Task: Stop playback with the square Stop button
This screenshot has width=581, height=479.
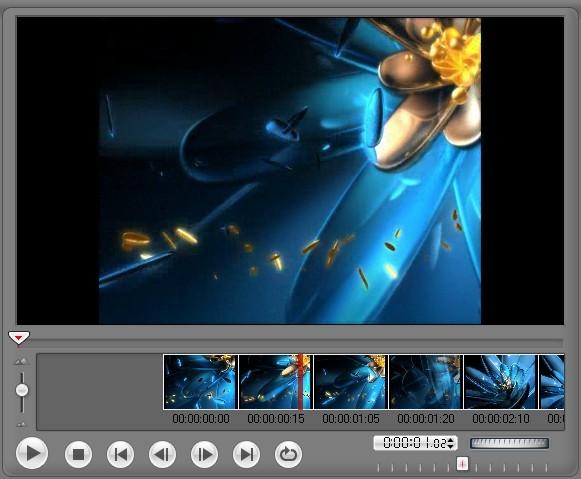Action: tap(78, 454)
